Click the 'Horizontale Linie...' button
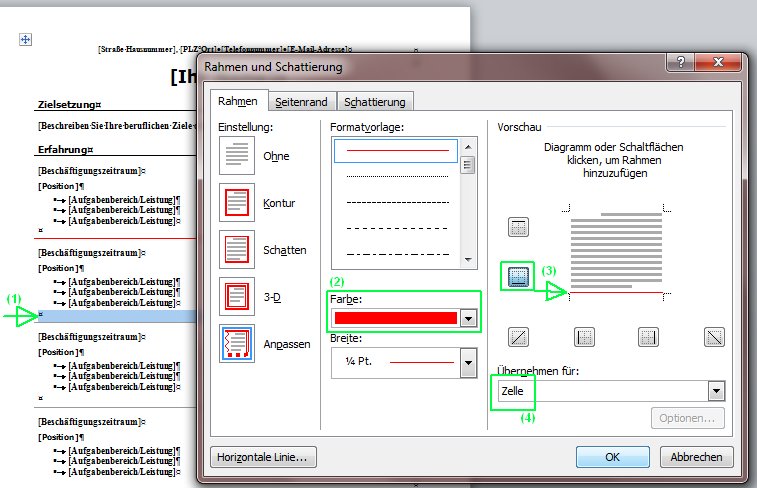 coord(264,457)
